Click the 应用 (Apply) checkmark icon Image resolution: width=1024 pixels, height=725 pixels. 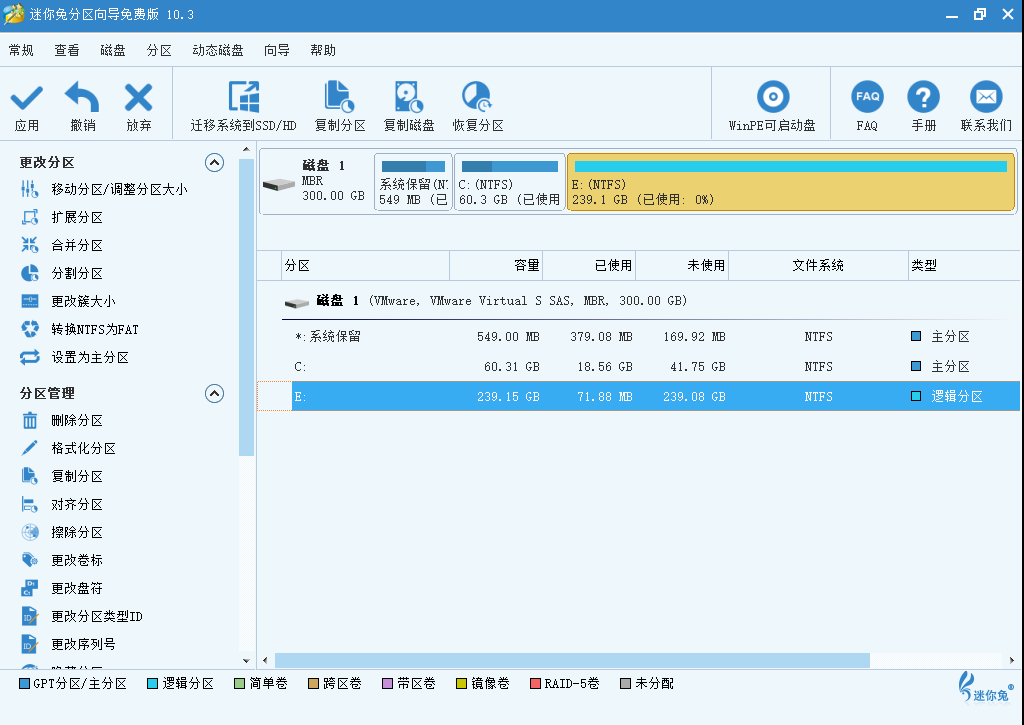27,98
